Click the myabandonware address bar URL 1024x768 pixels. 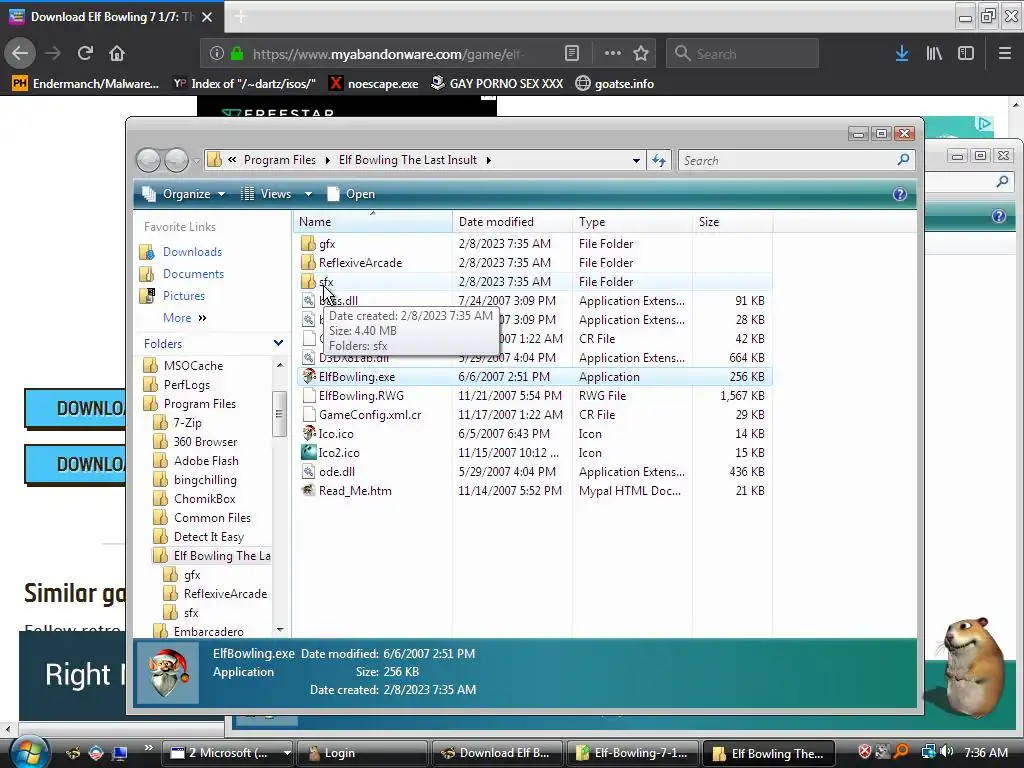click(386, 54)
